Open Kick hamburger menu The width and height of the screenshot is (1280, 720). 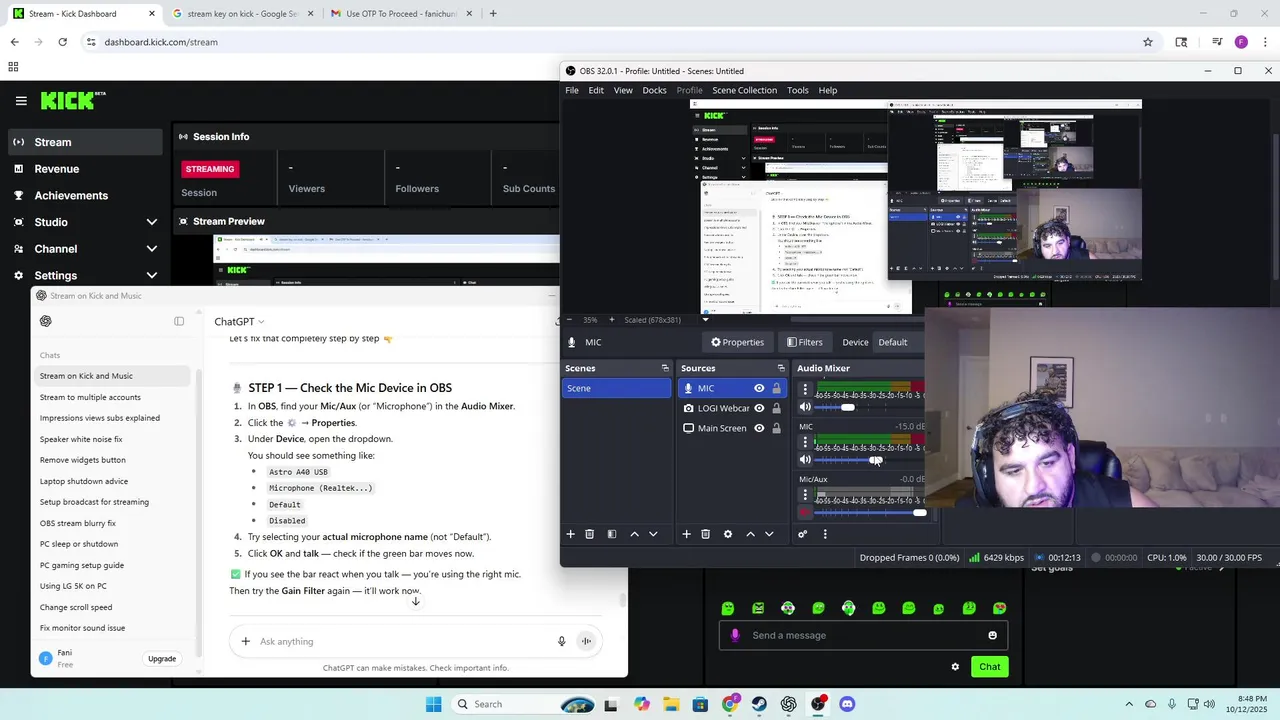point(21,101)
